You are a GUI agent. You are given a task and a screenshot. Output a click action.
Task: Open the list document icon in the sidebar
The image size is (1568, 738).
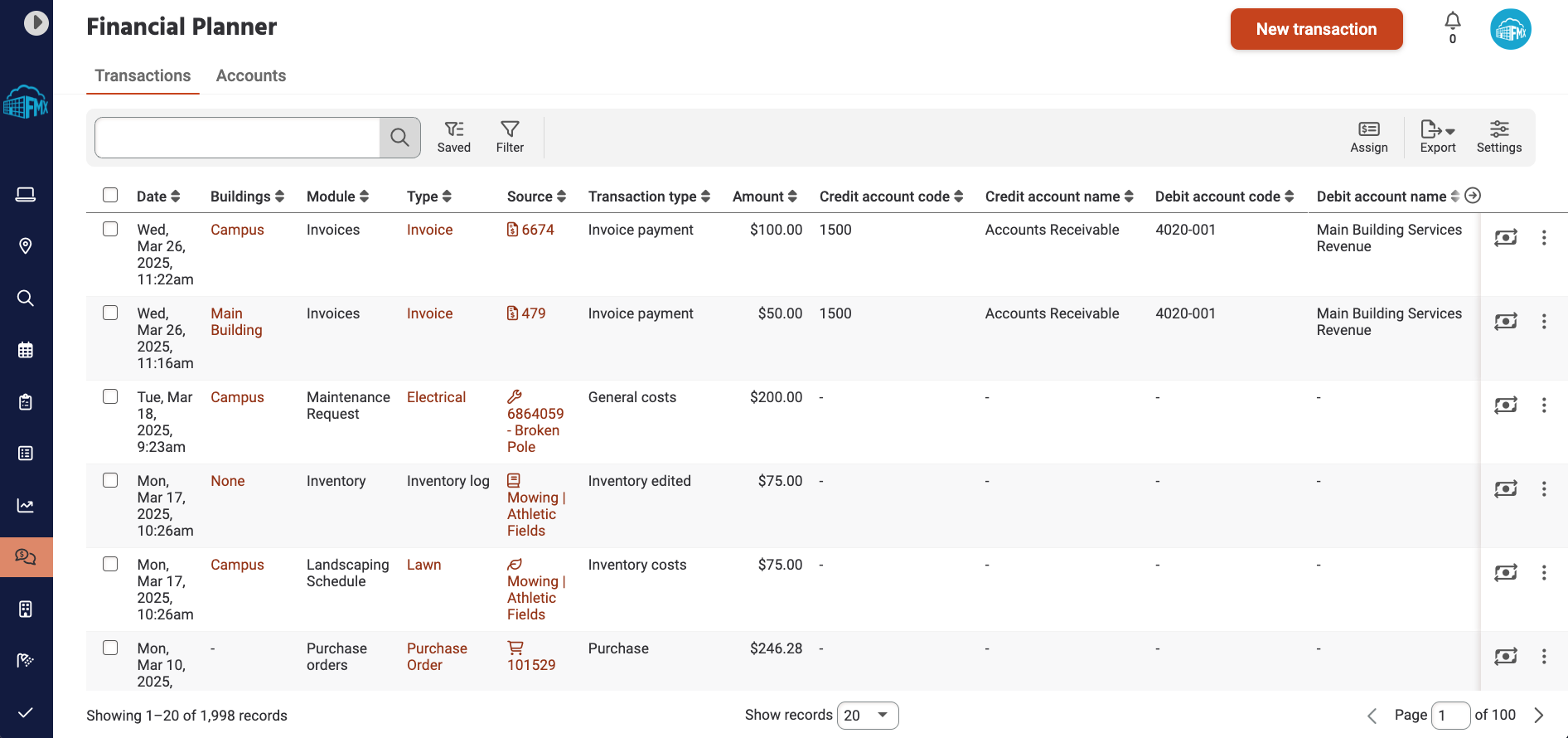click(x=26, y=454)
